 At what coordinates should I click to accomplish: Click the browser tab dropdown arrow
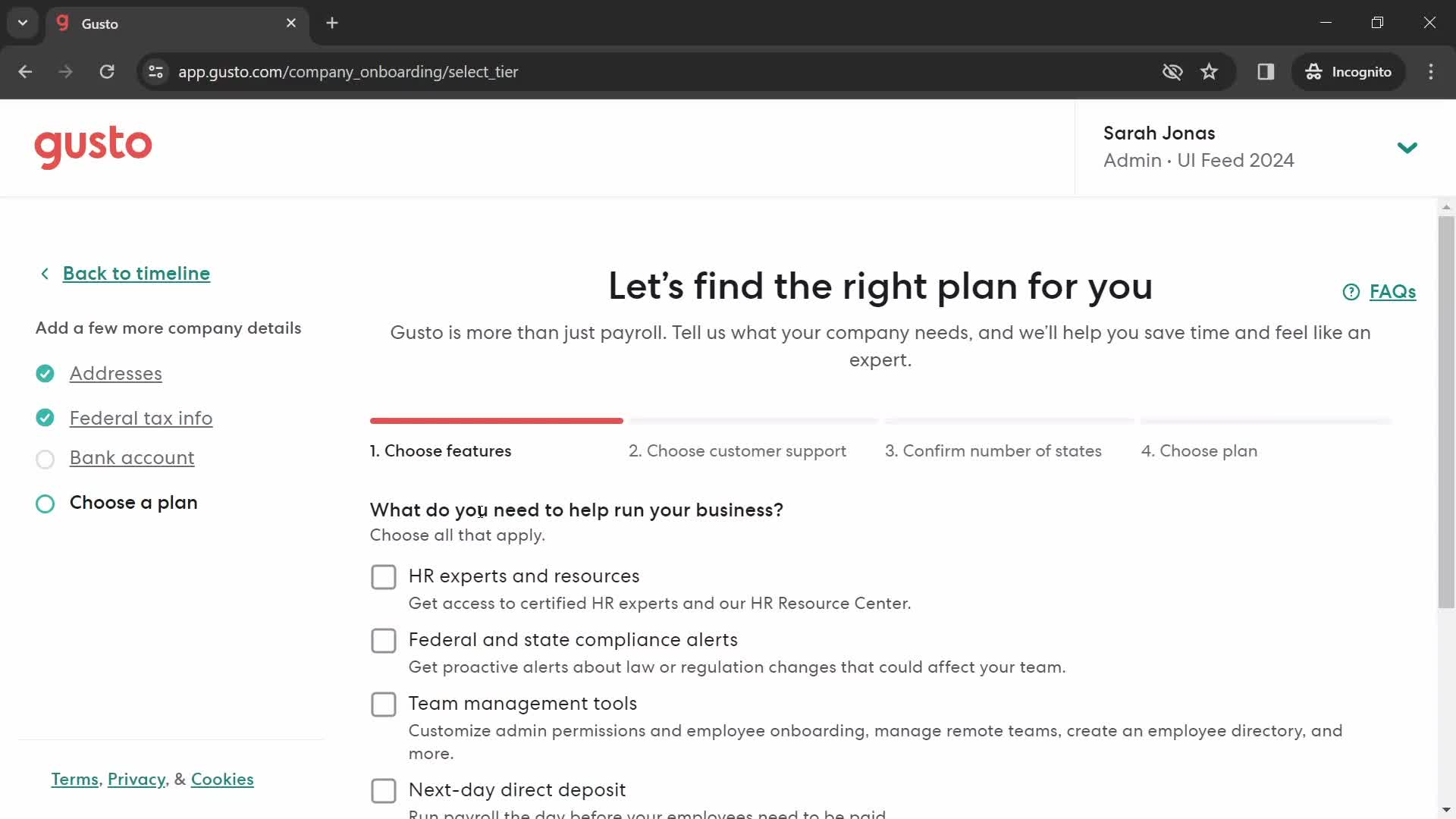(x=22, y=22)
